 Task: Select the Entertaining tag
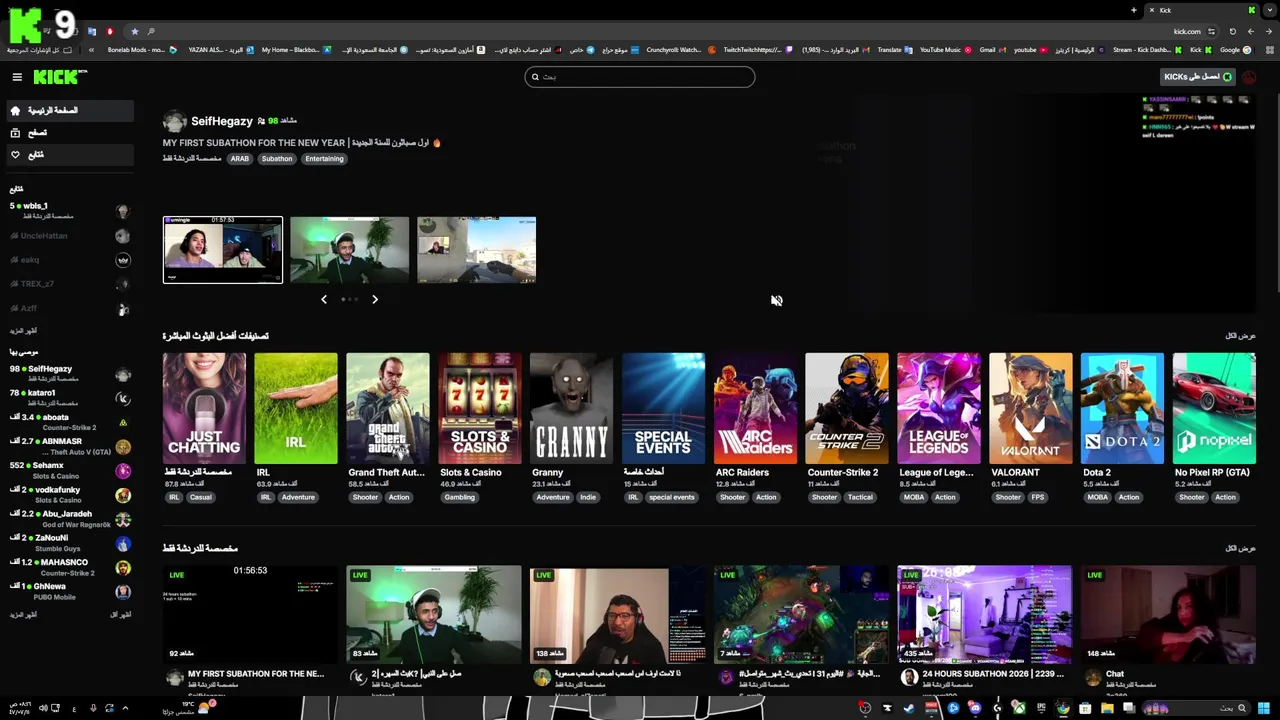[324, 159]
